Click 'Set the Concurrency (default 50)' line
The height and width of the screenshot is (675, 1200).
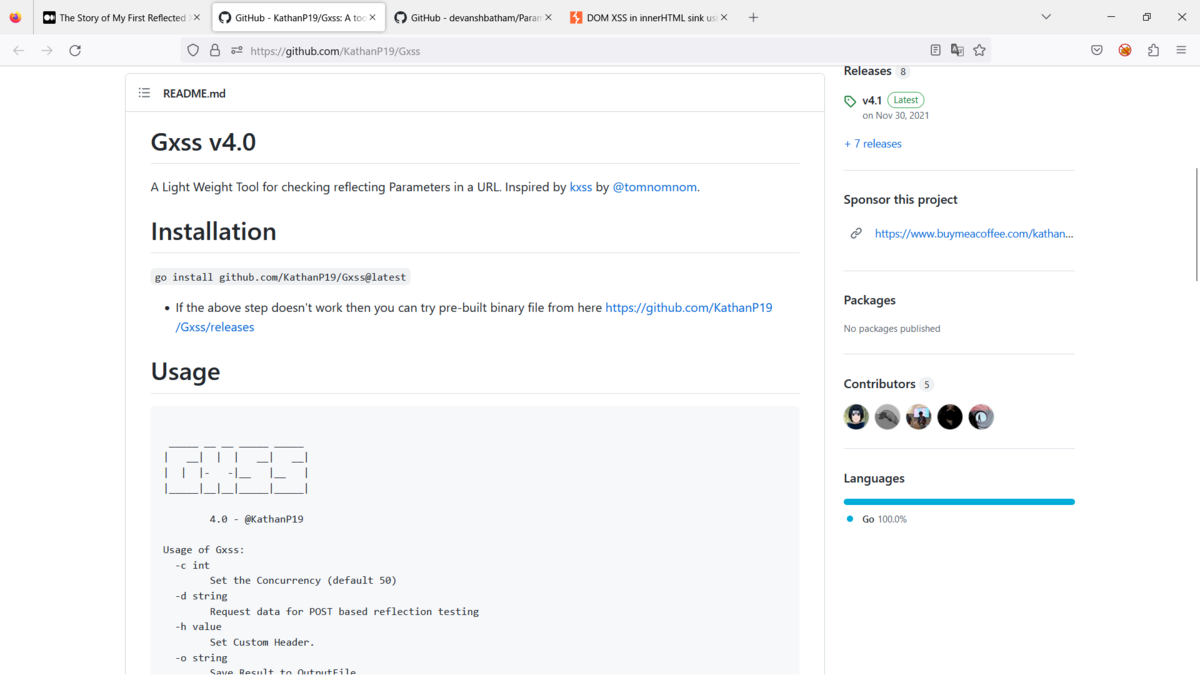coord(303,580)
